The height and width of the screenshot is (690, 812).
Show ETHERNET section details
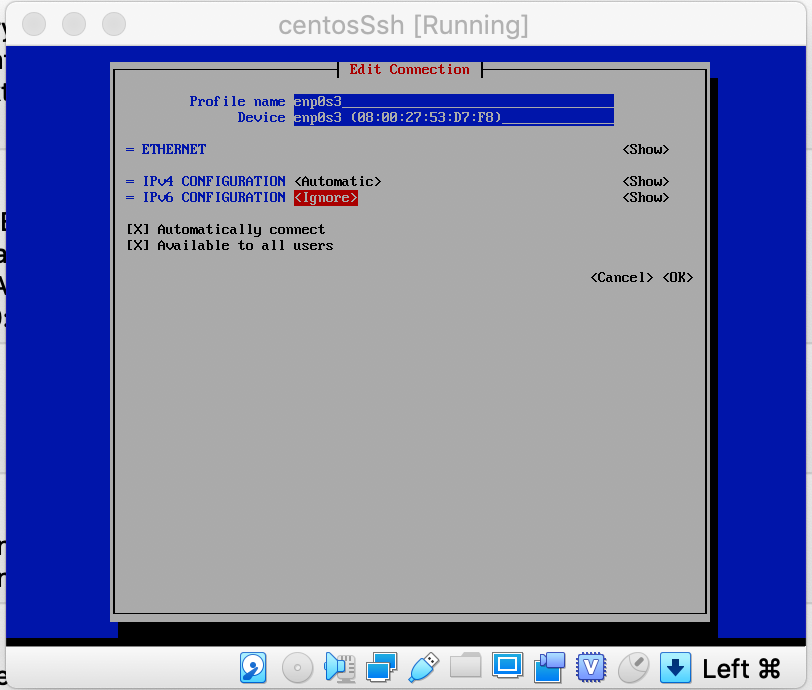(x=645, y=149)
